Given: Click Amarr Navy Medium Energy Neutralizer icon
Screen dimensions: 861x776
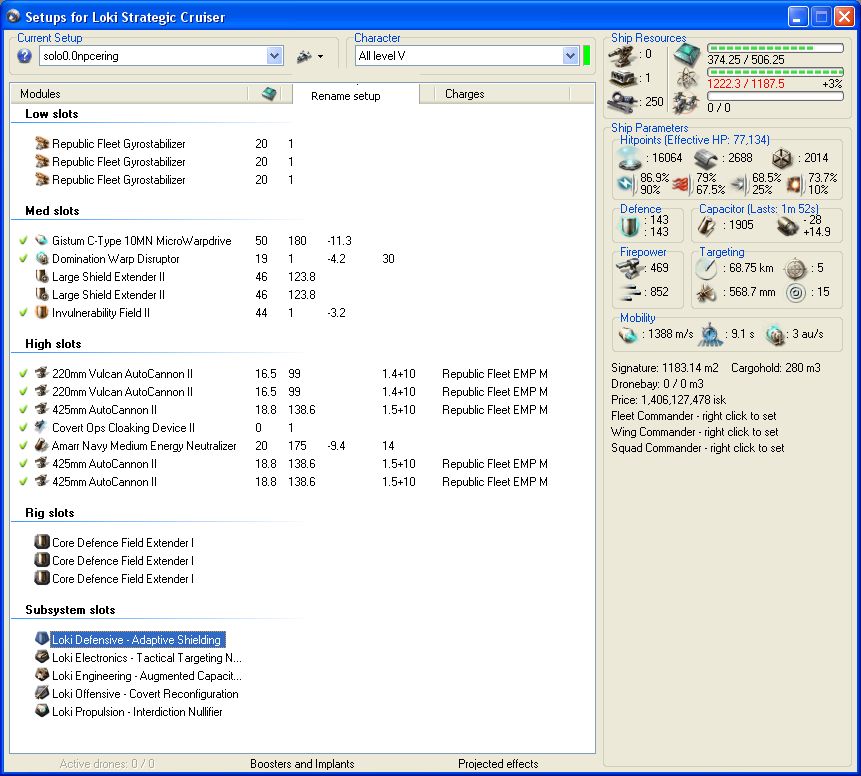Looking at the screenshot, I should click(42, 445).
